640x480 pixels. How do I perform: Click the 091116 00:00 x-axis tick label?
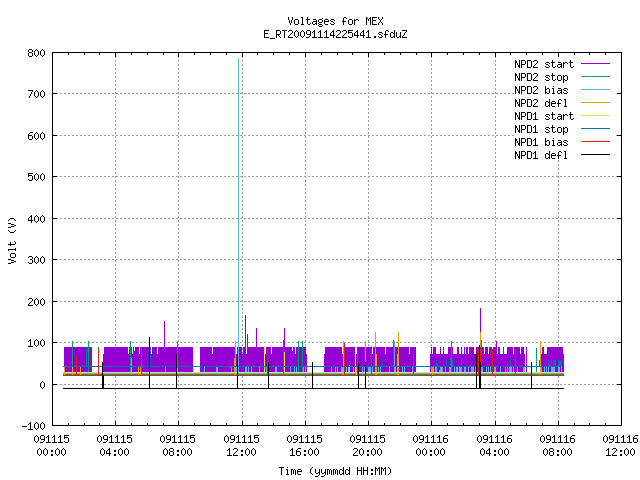tap(431, 446)
